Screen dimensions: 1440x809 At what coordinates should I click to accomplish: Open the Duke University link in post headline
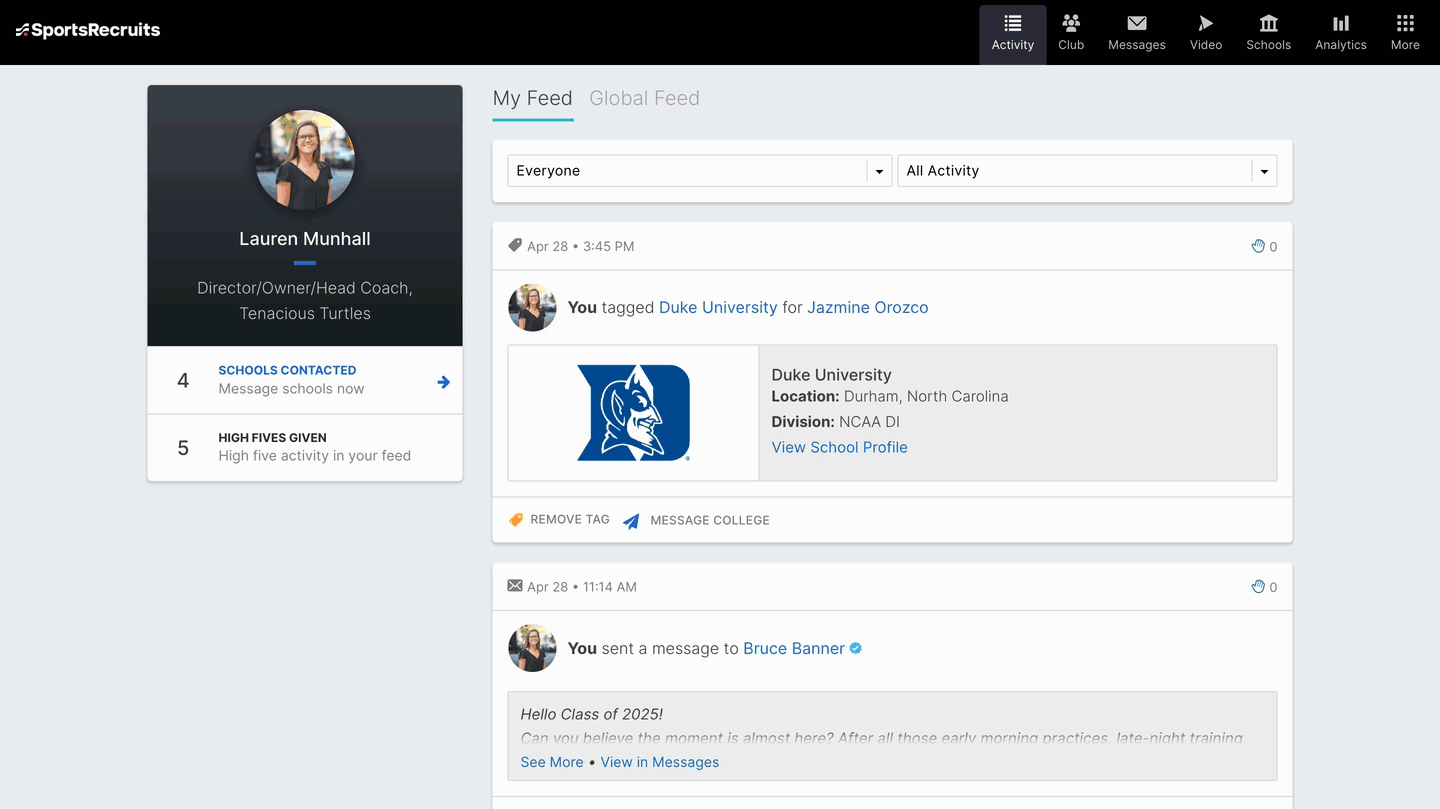point(718,308)
